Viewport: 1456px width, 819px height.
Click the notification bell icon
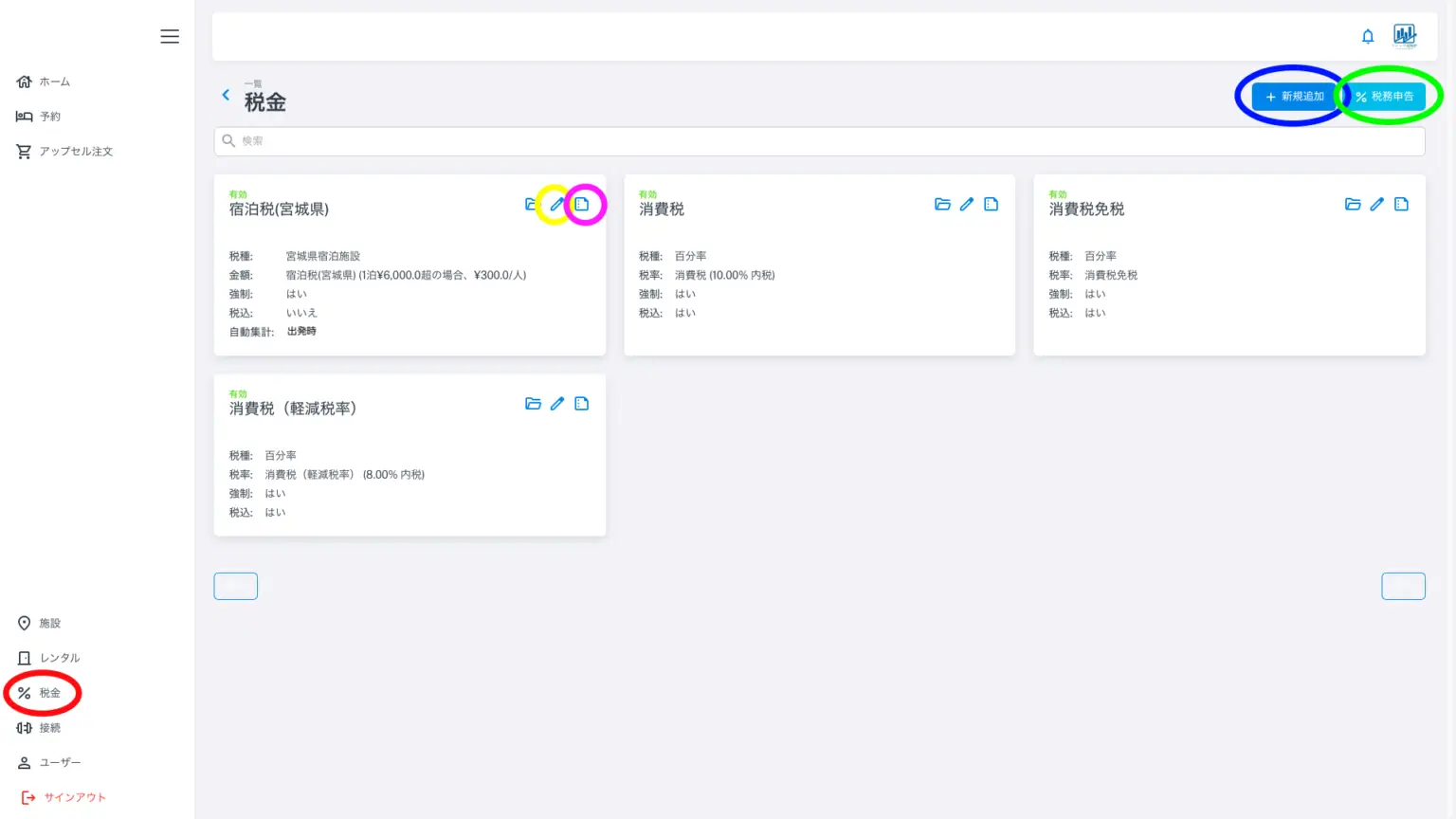1368,36
